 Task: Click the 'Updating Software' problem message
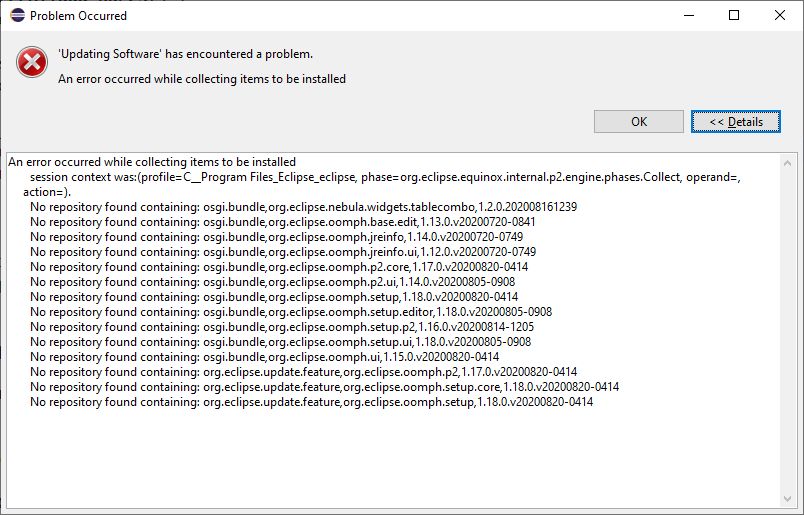(x=185, y=54)
